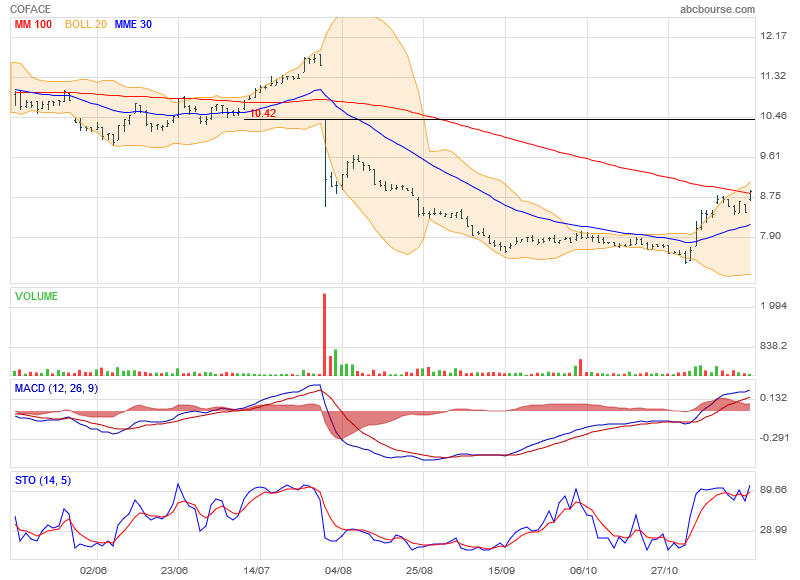Click the COFACE chart title
Viewport: 800px width, 580px height.
(31, 9)
